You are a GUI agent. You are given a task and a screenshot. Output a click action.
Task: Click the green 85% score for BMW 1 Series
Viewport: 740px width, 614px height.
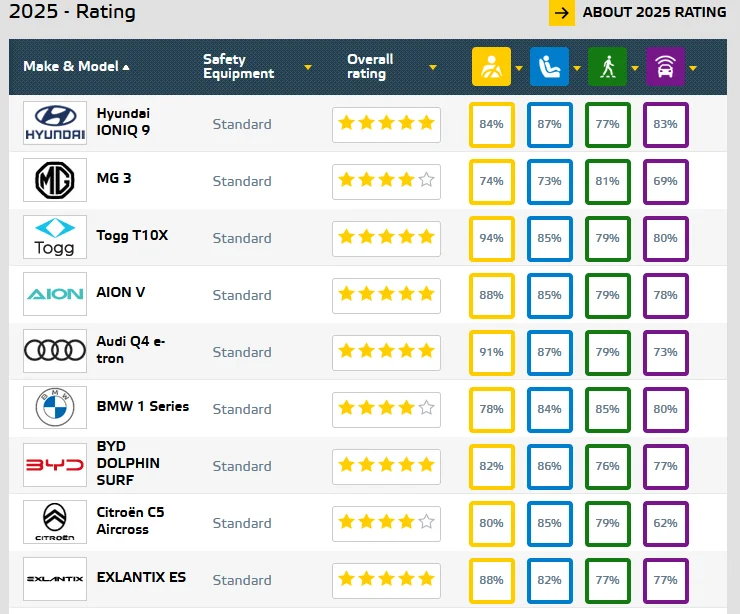607,410
